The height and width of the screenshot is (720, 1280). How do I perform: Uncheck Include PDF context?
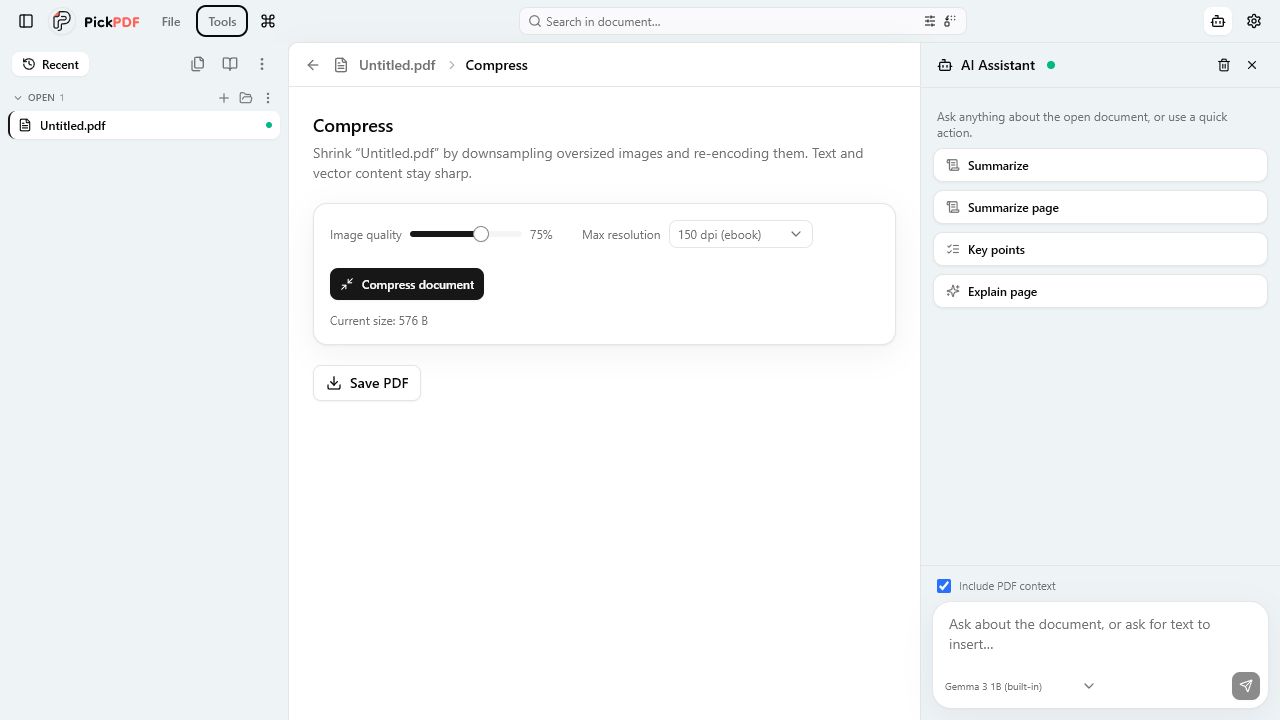coord(944,586)
